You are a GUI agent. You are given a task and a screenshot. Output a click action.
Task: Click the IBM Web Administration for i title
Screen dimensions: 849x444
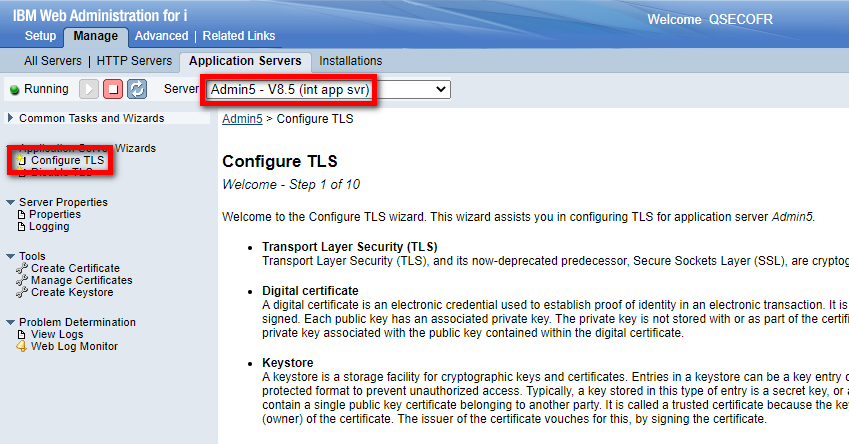(x=100, y=15)
